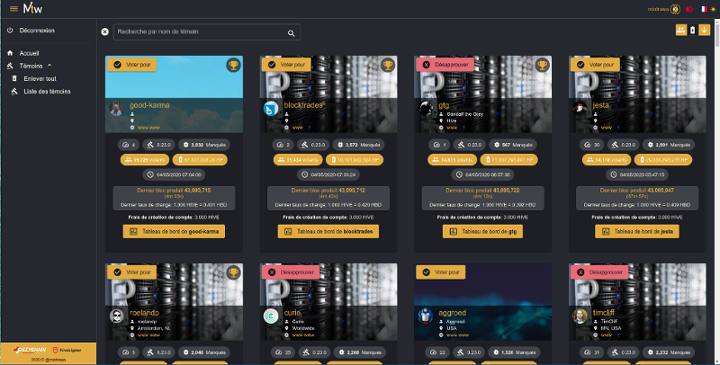
Task: Click good-karma timestamp 04/05/2020 chip
Action: 174,174
